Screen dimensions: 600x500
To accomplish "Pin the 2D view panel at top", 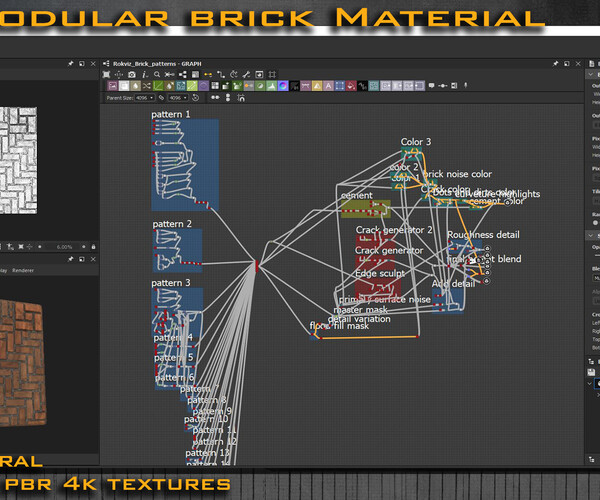I will (x=70, y=64).
